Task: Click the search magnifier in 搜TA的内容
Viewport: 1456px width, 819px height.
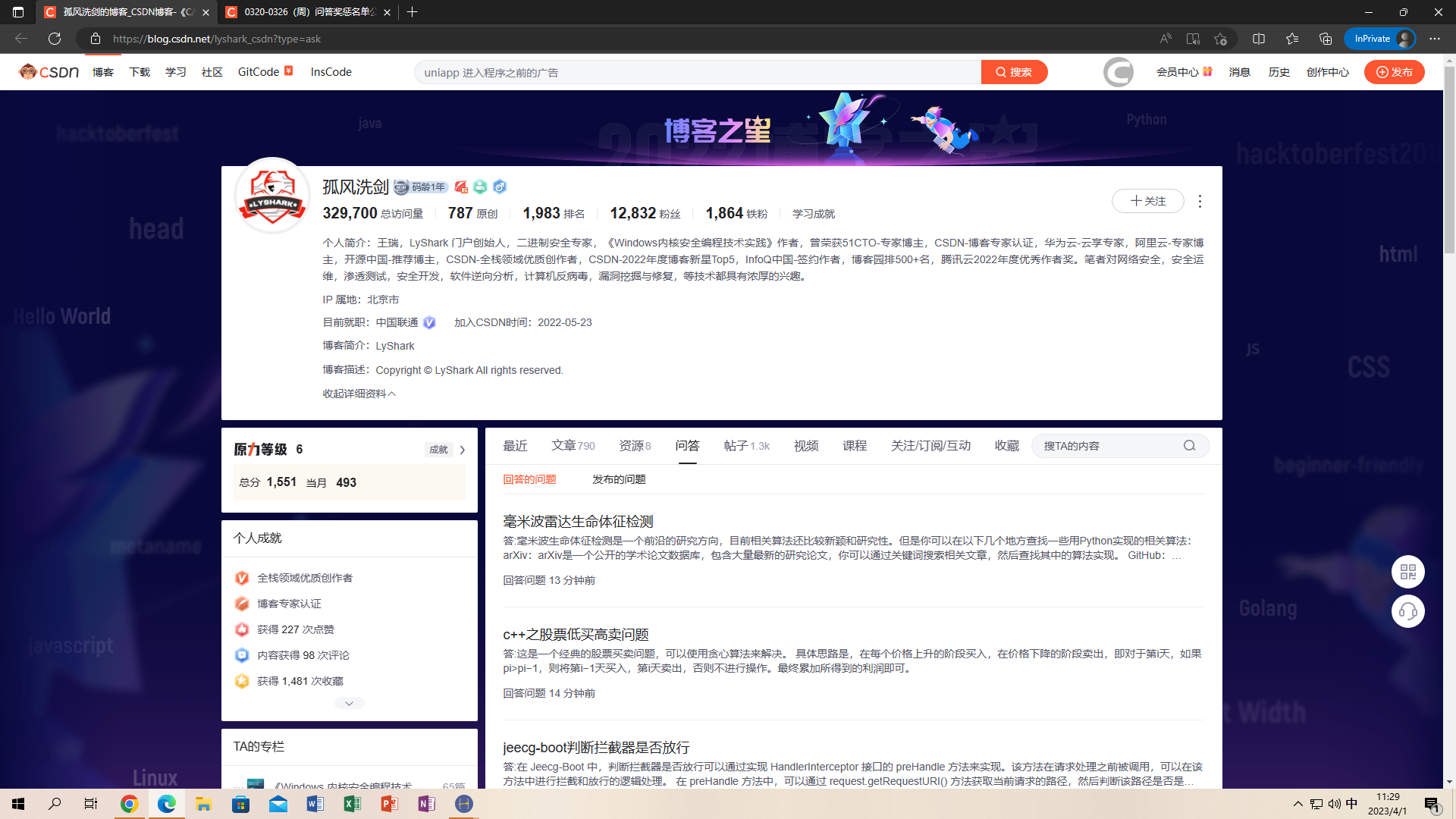Action: click(x=1189, y=446)
